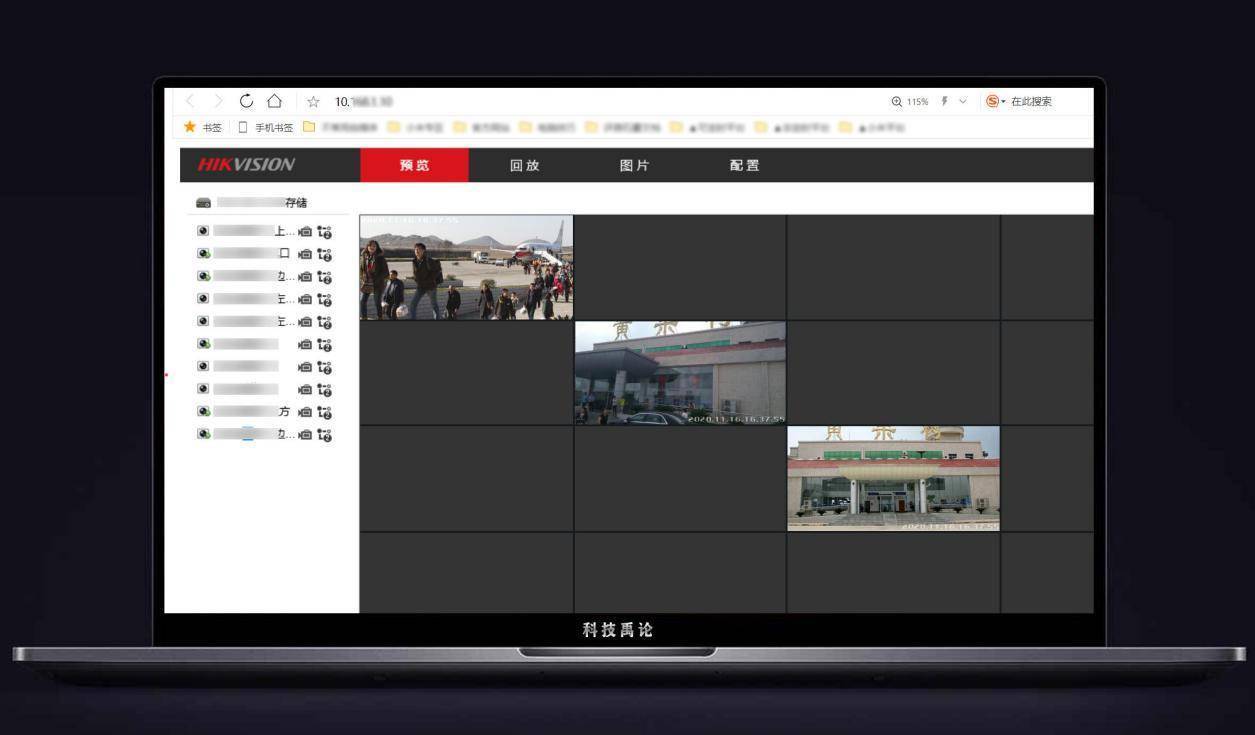Switch to the 回放 playback tab

click(x=525, y=165)
